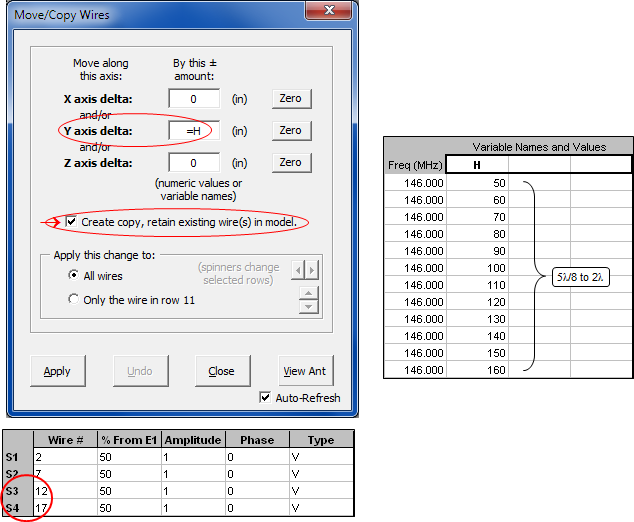Select the Z axis delta input box
Image resolution: width=634 pixels, height=522 pixels.
point(195,163)
